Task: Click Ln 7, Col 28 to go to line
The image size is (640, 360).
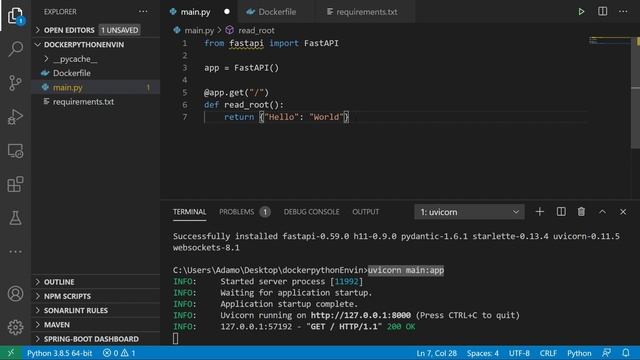Action: [436, 353]
